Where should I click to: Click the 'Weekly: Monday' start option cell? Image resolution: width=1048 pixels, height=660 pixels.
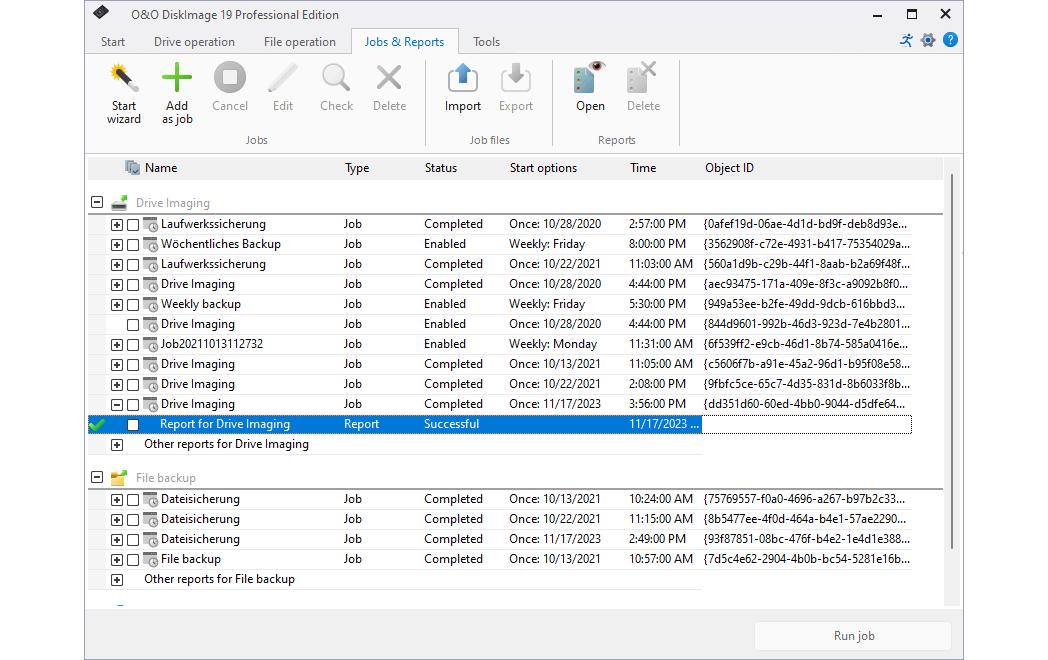(553, 344)
